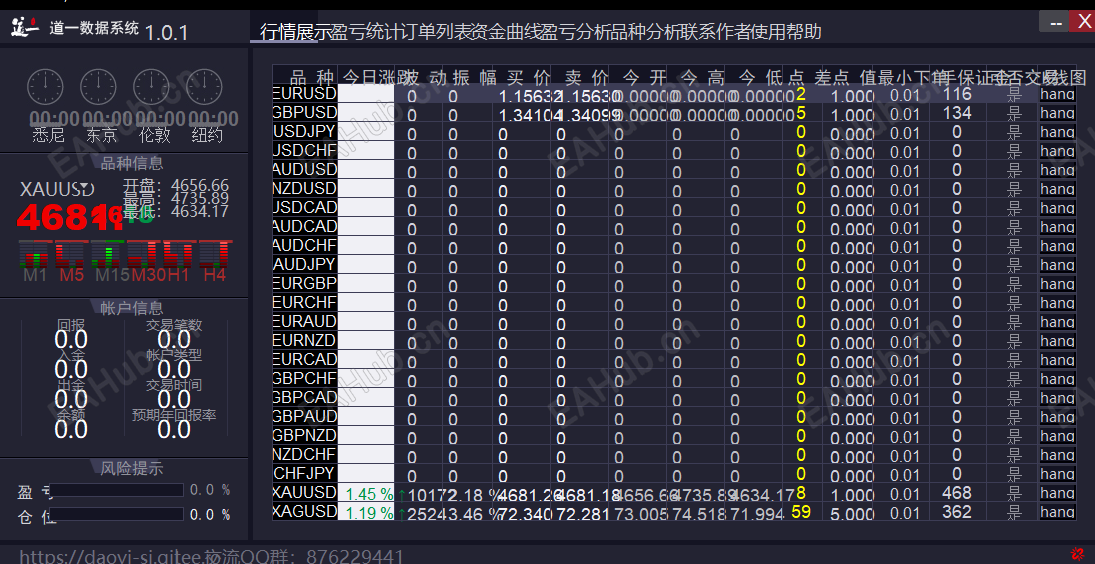Select the M5 timeframe signal meter
Screen dimensions: 1095x564
click(x=71, y=254)
